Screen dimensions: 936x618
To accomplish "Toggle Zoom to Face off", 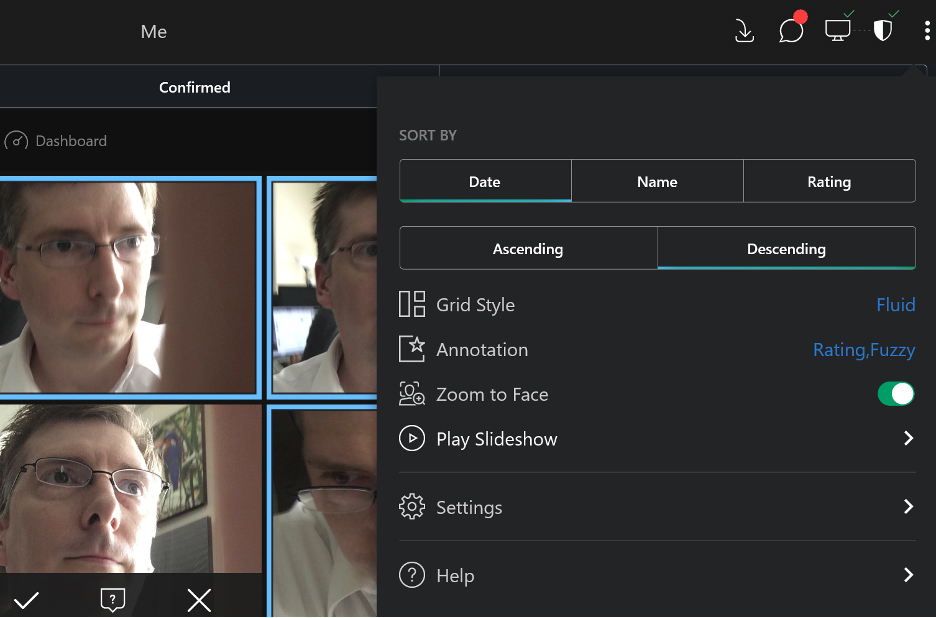I will tap(896, 393).
